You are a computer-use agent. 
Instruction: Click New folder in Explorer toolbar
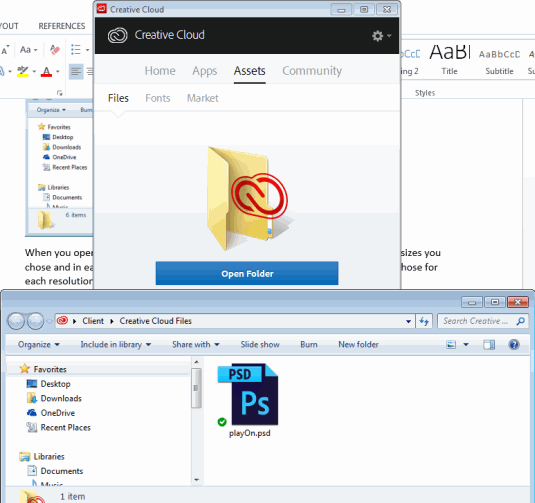tap(358, 344)
